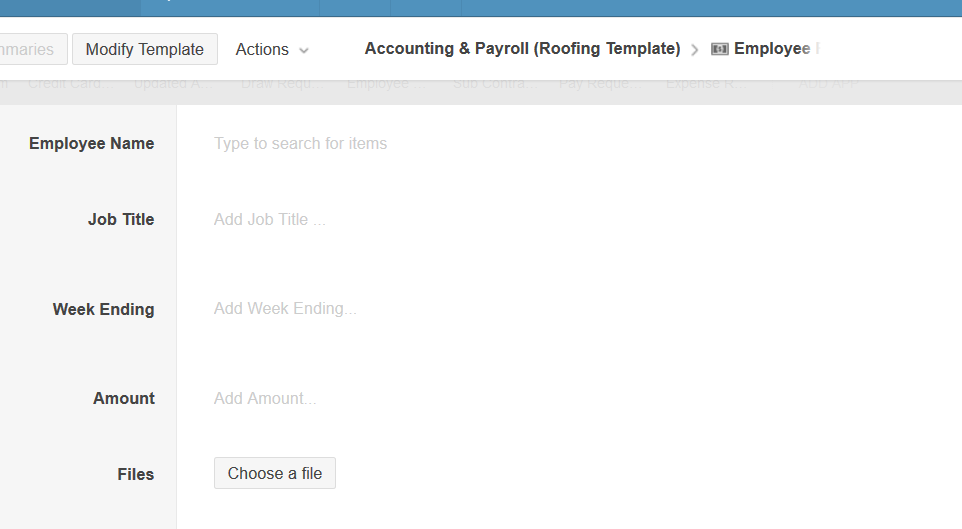Click the Files field label
The image size is (962, 529).
135,475
